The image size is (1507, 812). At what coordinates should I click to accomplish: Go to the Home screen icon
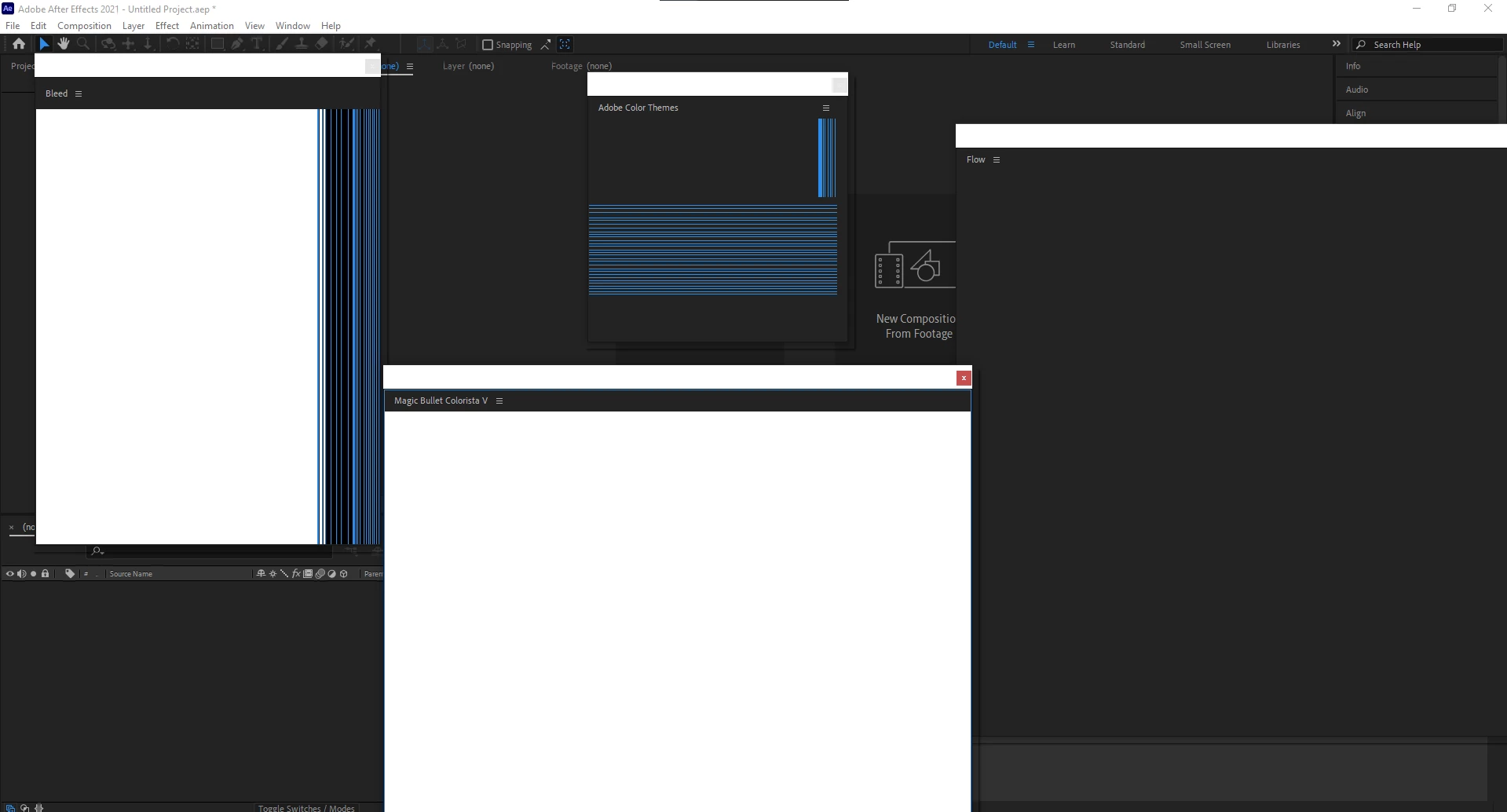coord(19,44)
